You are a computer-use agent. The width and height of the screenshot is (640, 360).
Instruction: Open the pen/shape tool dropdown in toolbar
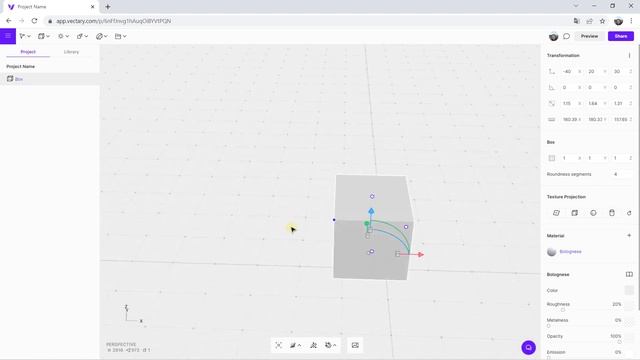click(x=82, y=36)
